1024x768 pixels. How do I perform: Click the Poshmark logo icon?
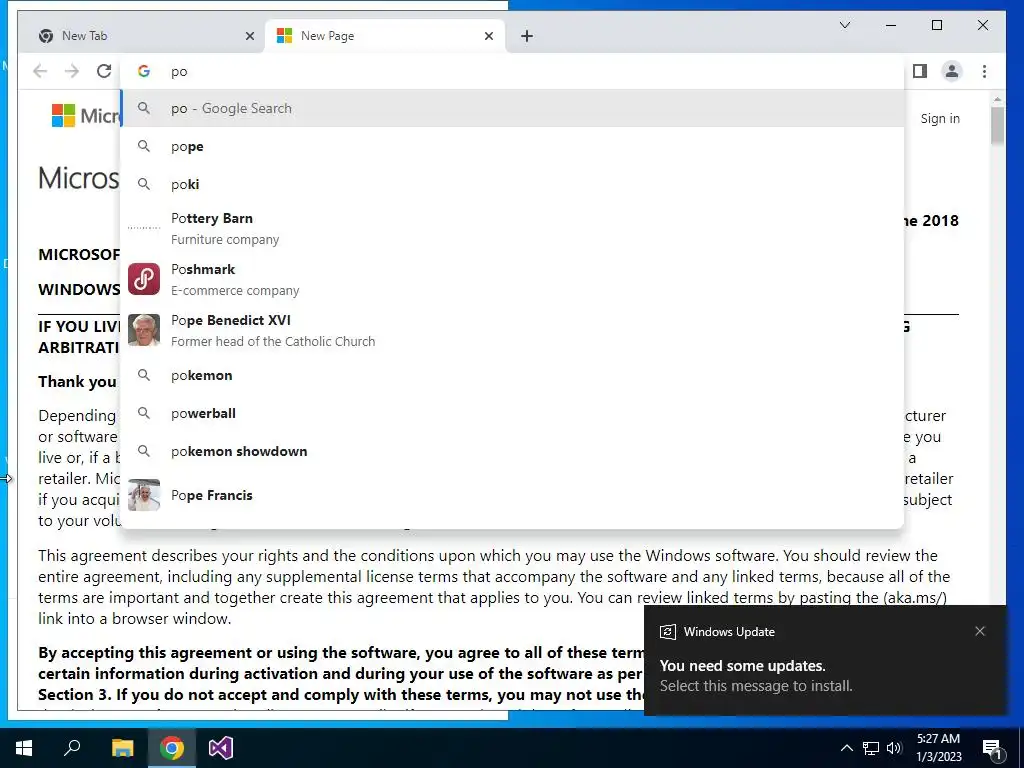(x=144, y=280)
